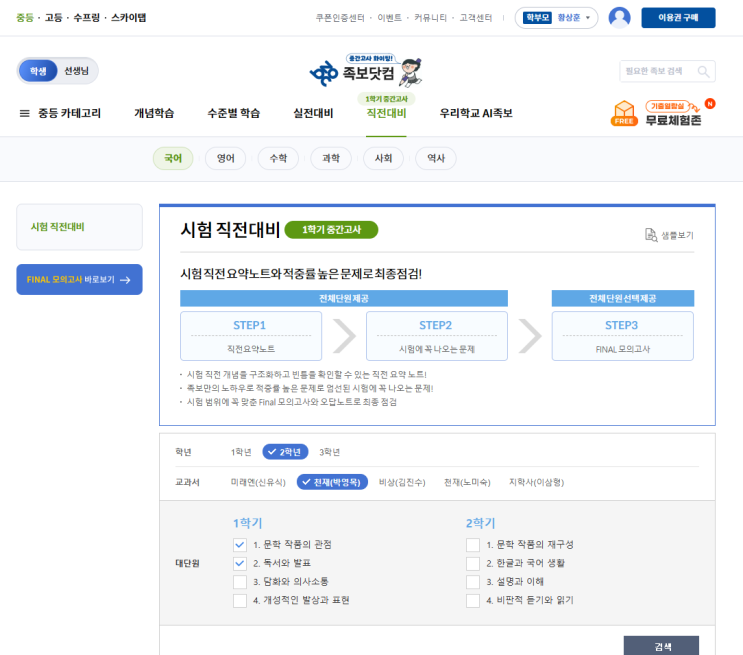Click the 중등 카테고리 label
The image size is (743, 655).
coord(69,113)
